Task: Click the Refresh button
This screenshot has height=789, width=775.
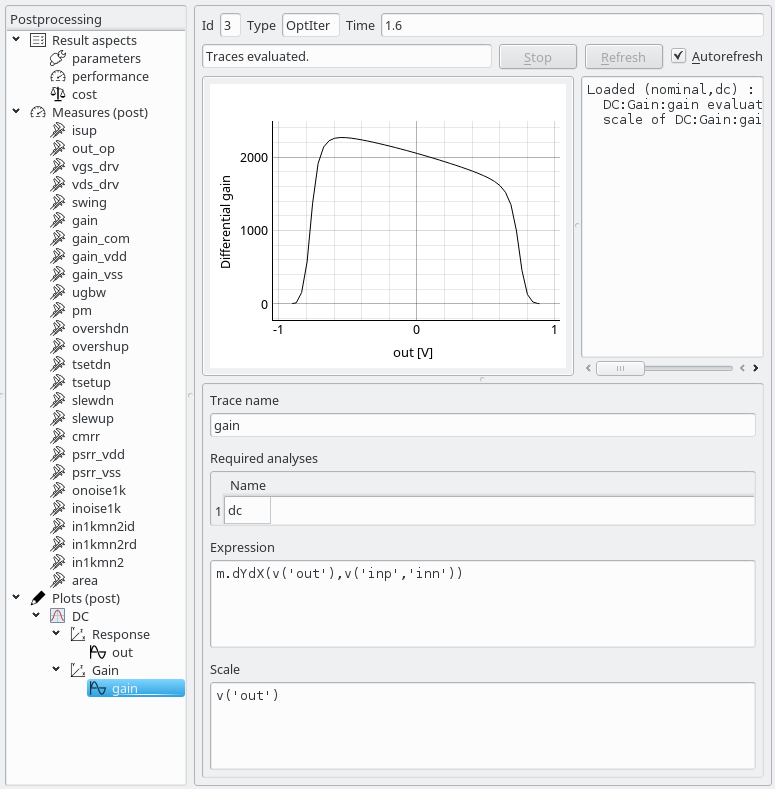Action: pyautogui.click(x=623, y=57)
